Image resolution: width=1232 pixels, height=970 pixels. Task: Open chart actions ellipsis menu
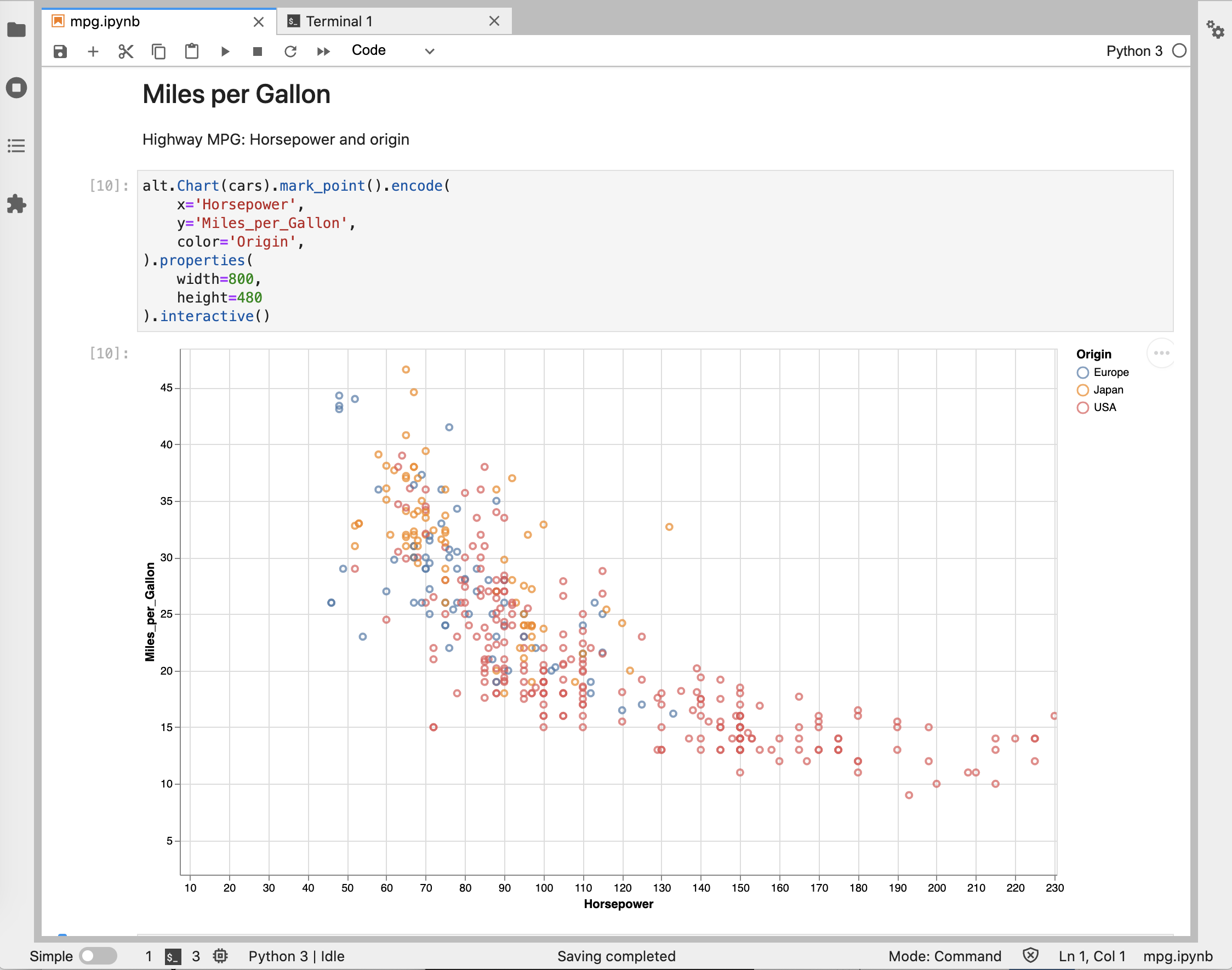tap(1161, 353)
